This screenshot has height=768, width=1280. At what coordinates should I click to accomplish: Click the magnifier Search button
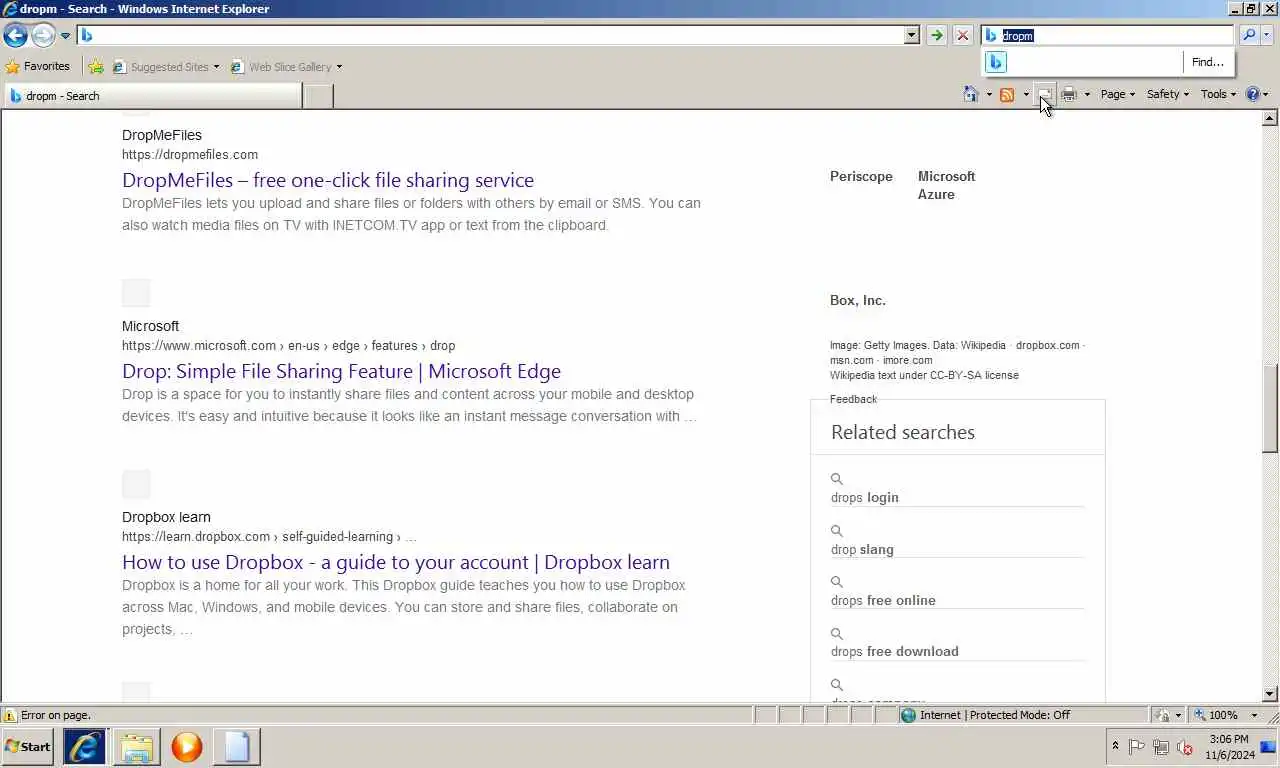(1249, 35)
